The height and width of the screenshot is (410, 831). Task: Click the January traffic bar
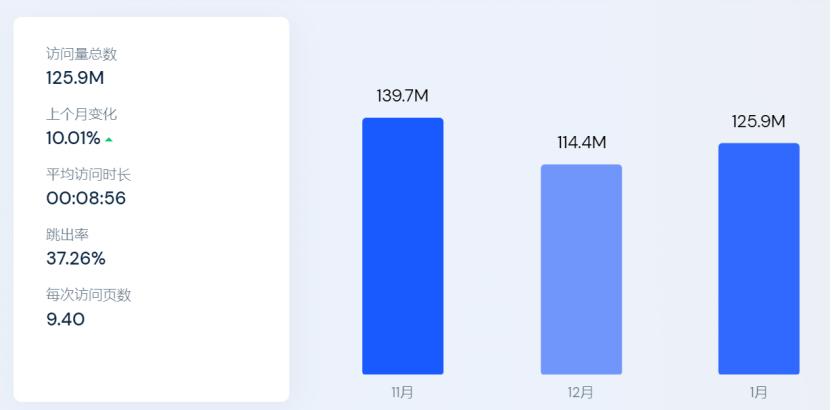coord(758,258)
